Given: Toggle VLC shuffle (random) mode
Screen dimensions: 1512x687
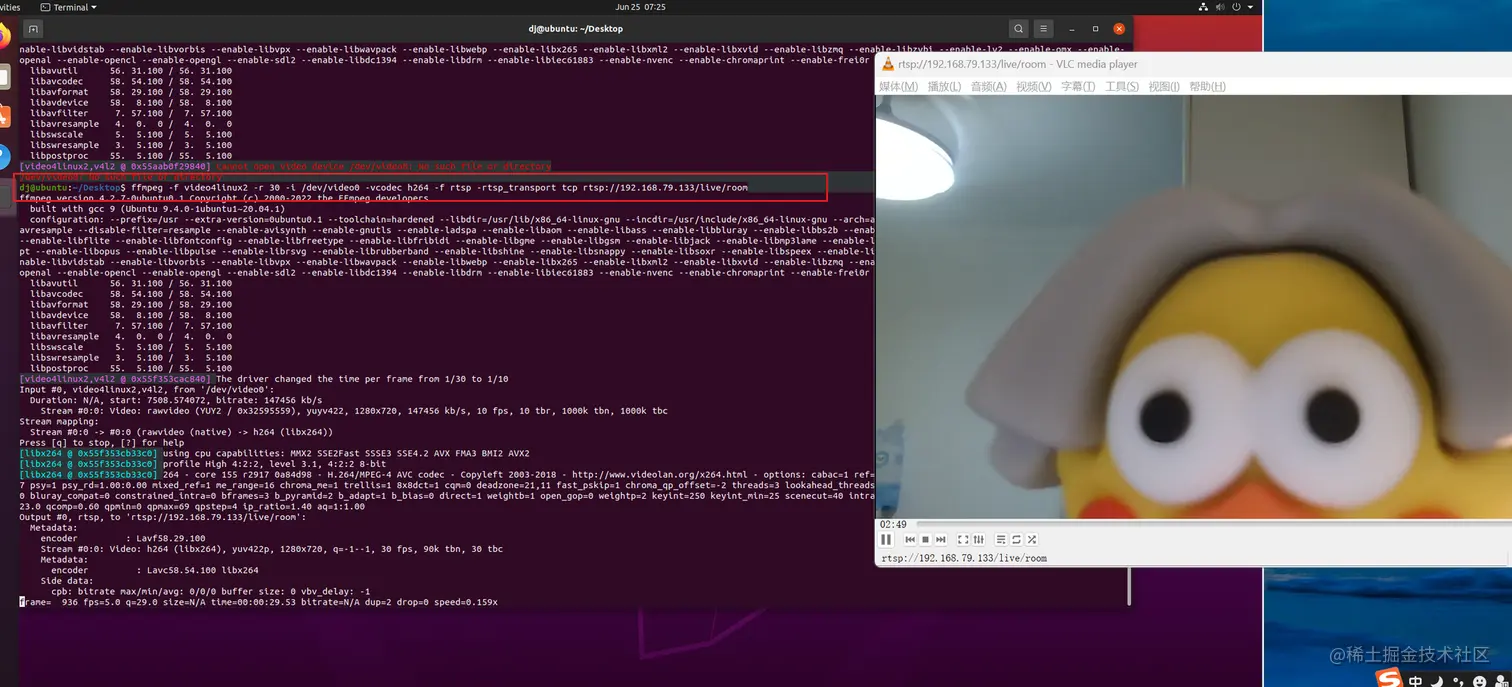Looking at the screenshot, I should [1031, 540].
